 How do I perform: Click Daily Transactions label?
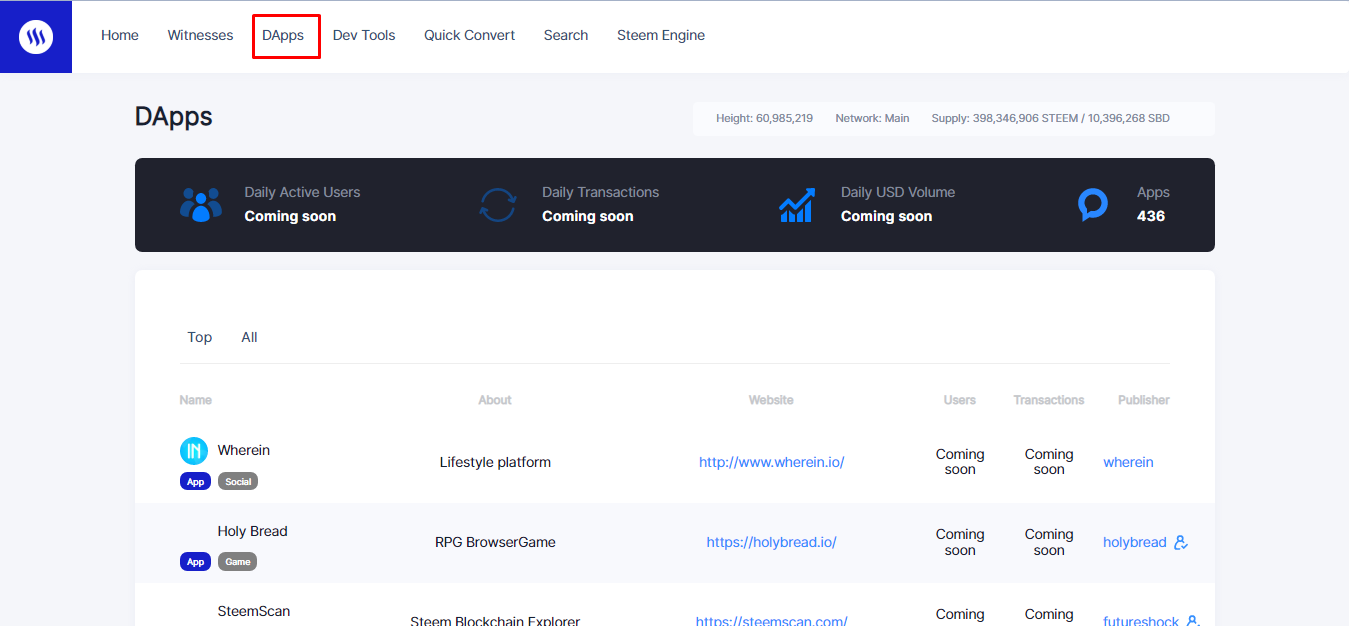(600, 192)
